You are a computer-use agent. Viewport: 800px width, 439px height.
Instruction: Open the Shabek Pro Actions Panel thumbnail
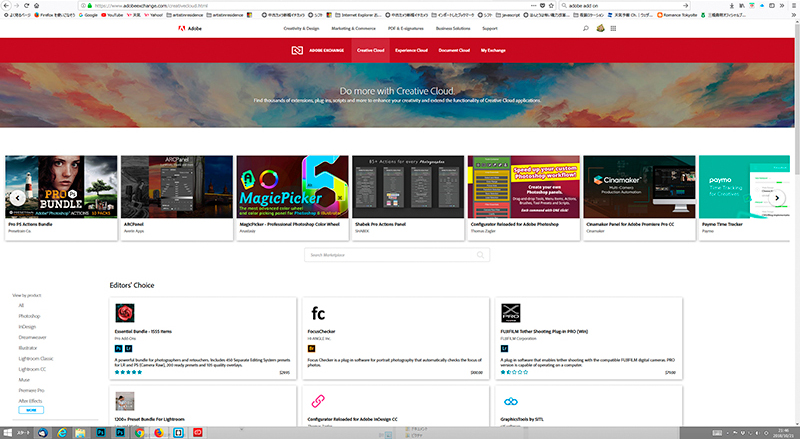pos(408,187)
